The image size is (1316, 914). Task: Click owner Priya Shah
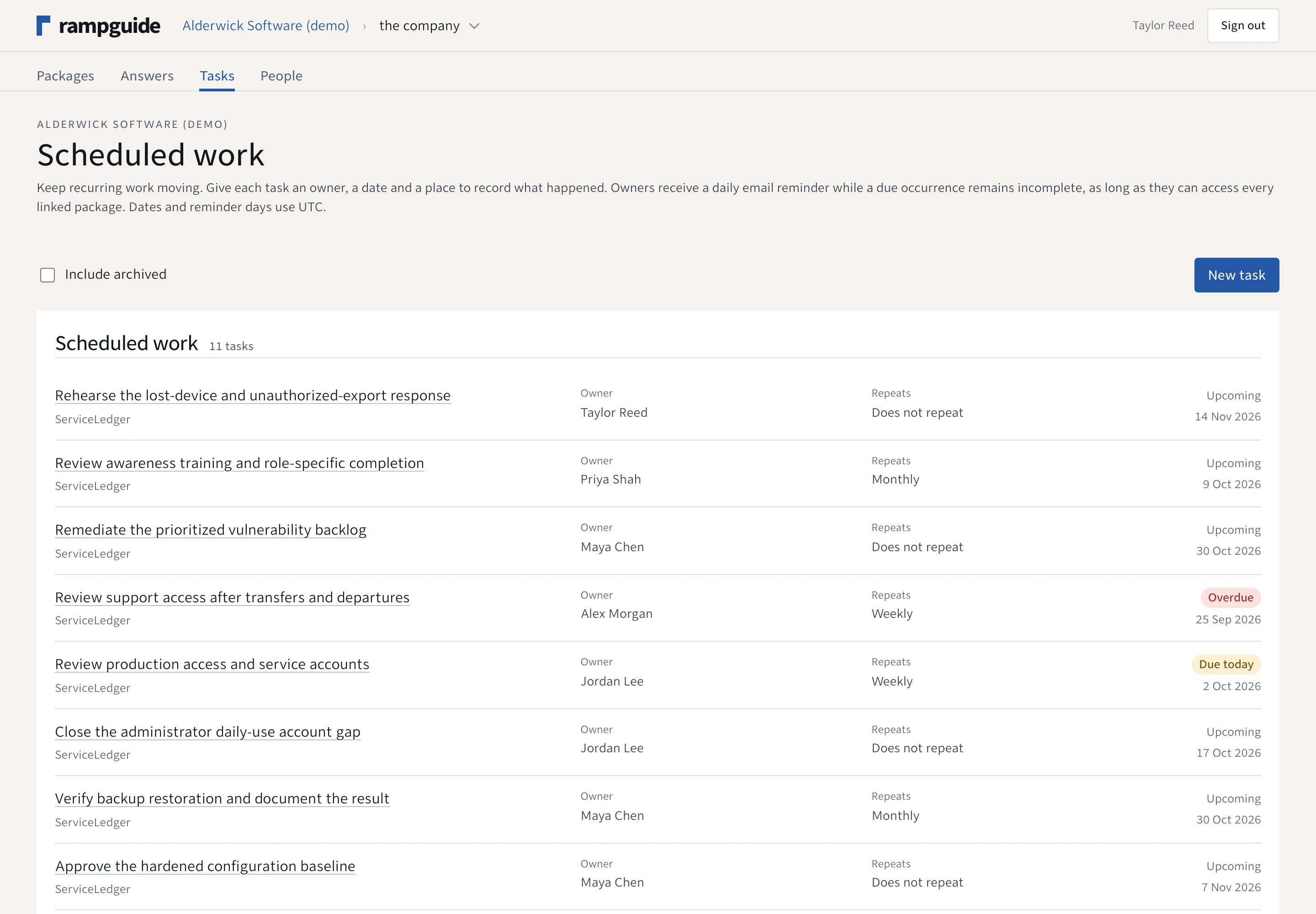click(x=610, y=479)
